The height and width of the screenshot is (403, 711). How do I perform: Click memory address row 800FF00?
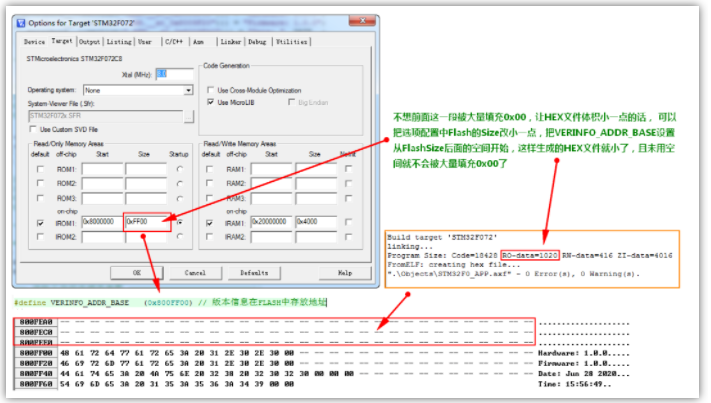point(36,353)
